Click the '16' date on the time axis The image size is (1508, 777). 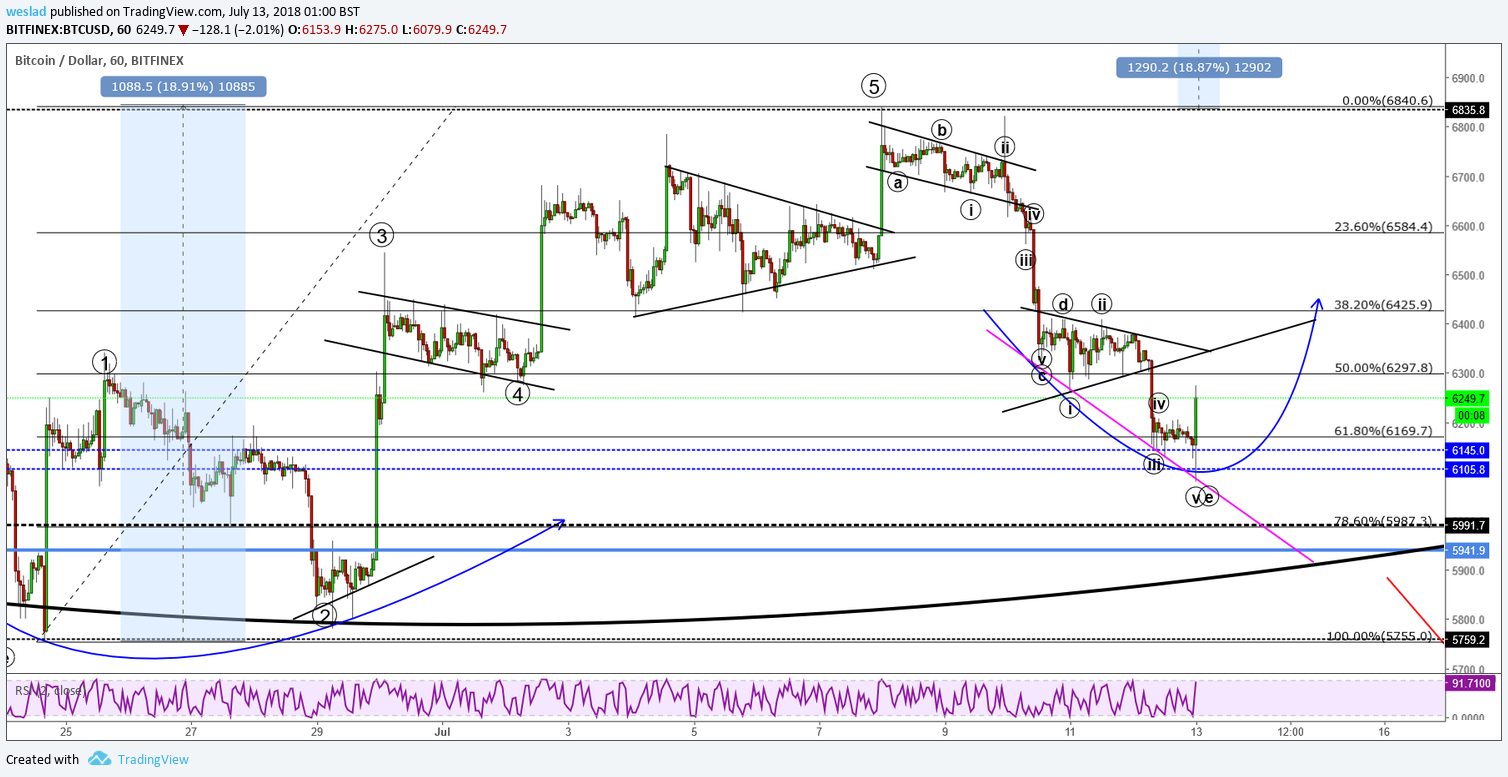[x=1384, y=732]
